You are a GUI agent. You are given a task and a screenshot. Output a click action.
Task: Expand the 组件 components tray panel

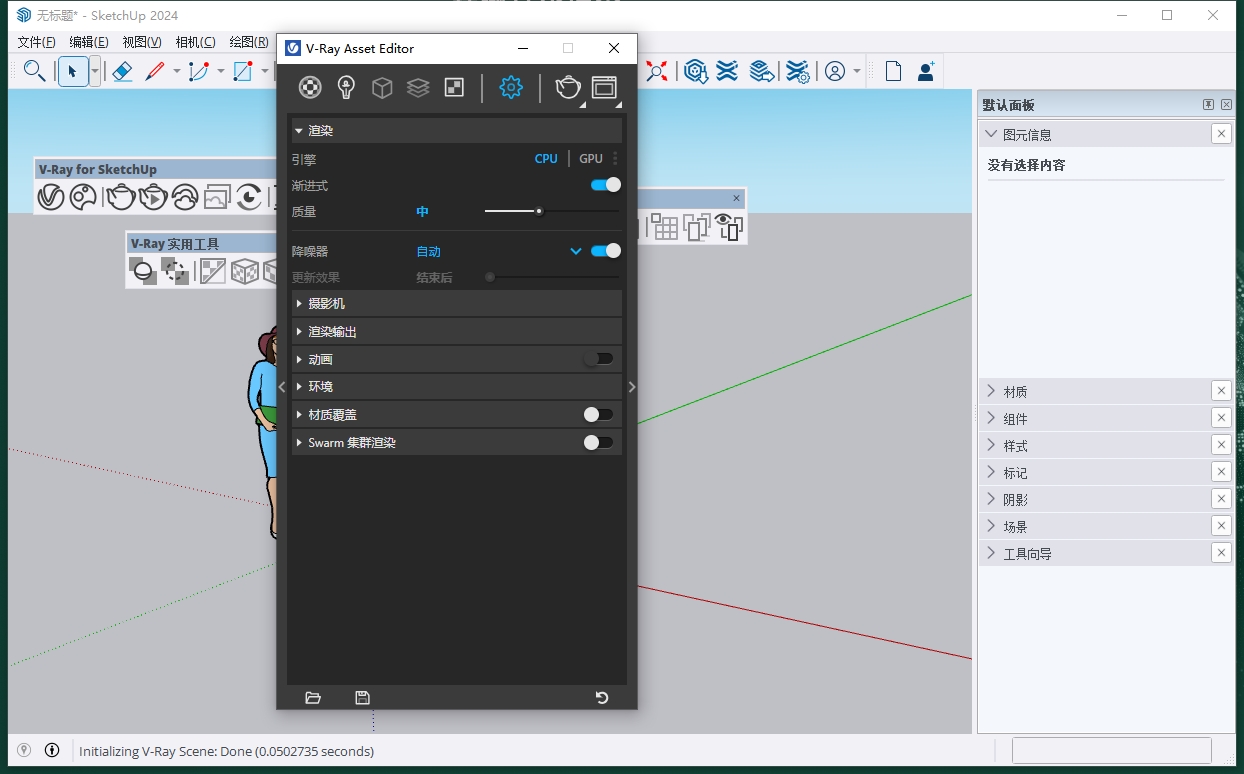click(1094, 418)
